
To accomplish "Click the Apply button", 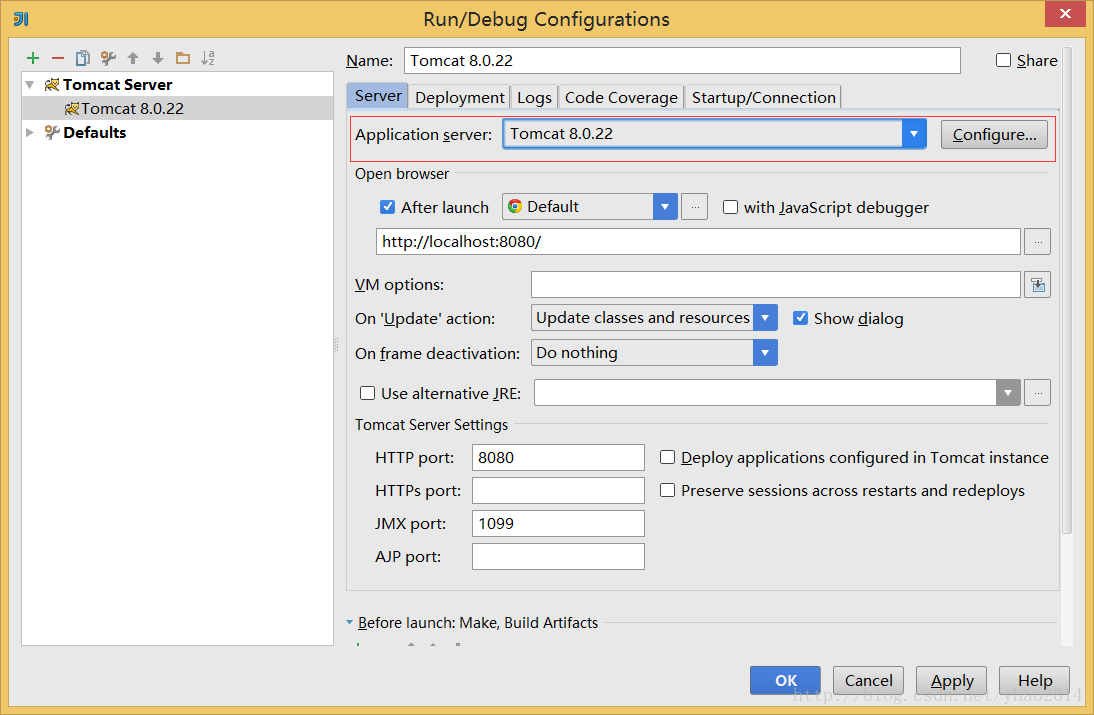I will (x=952, y=680).
